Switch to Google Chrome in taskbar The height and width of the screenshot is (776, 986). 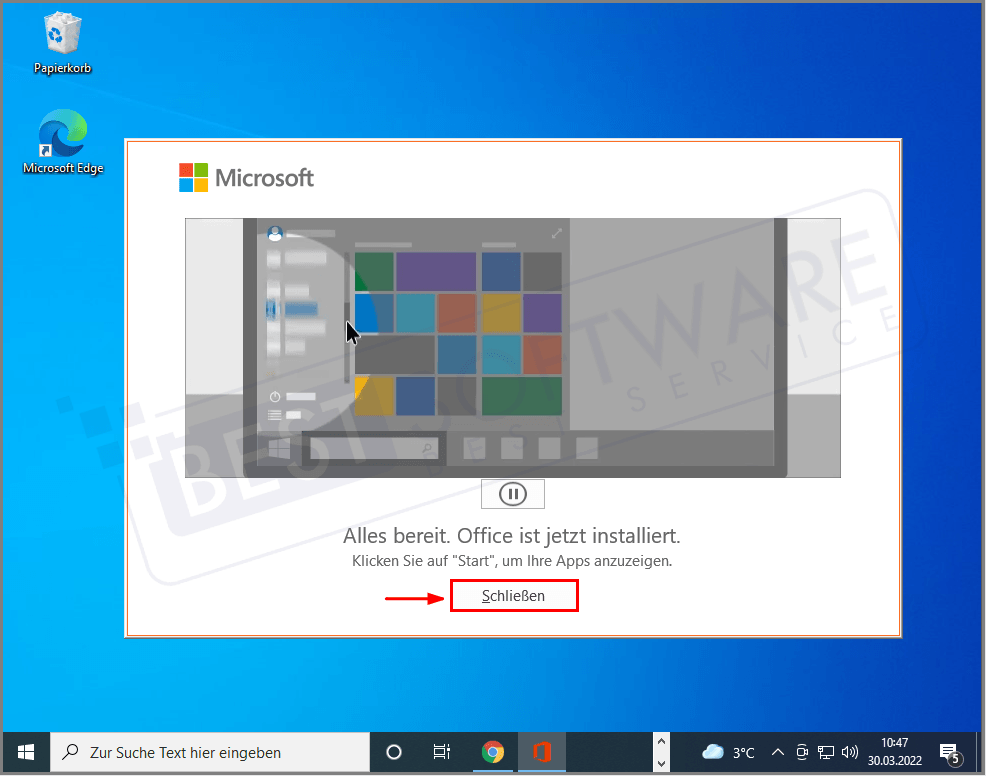[x=492, y=752]
